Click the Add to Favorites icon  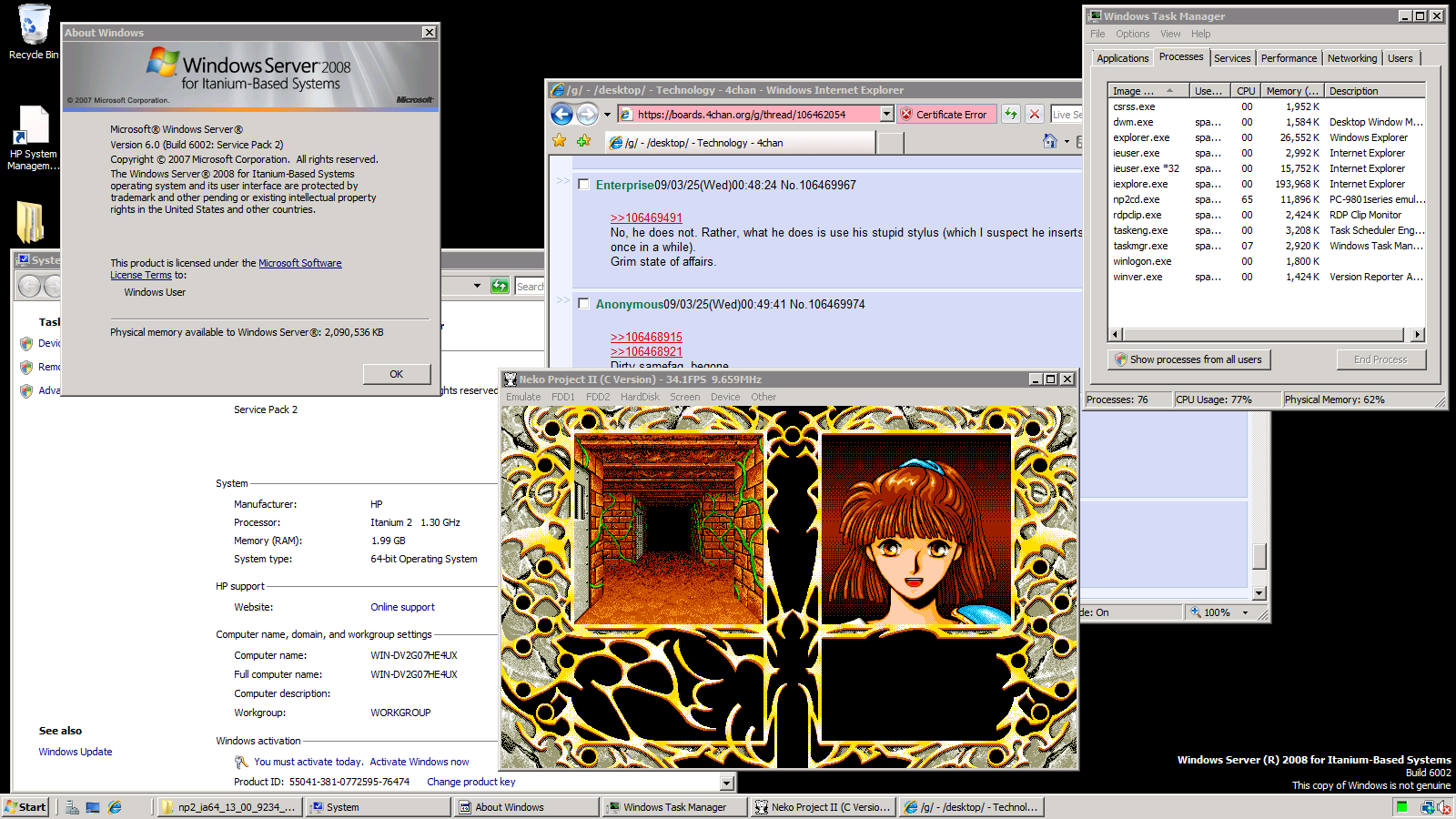point(584,141)
